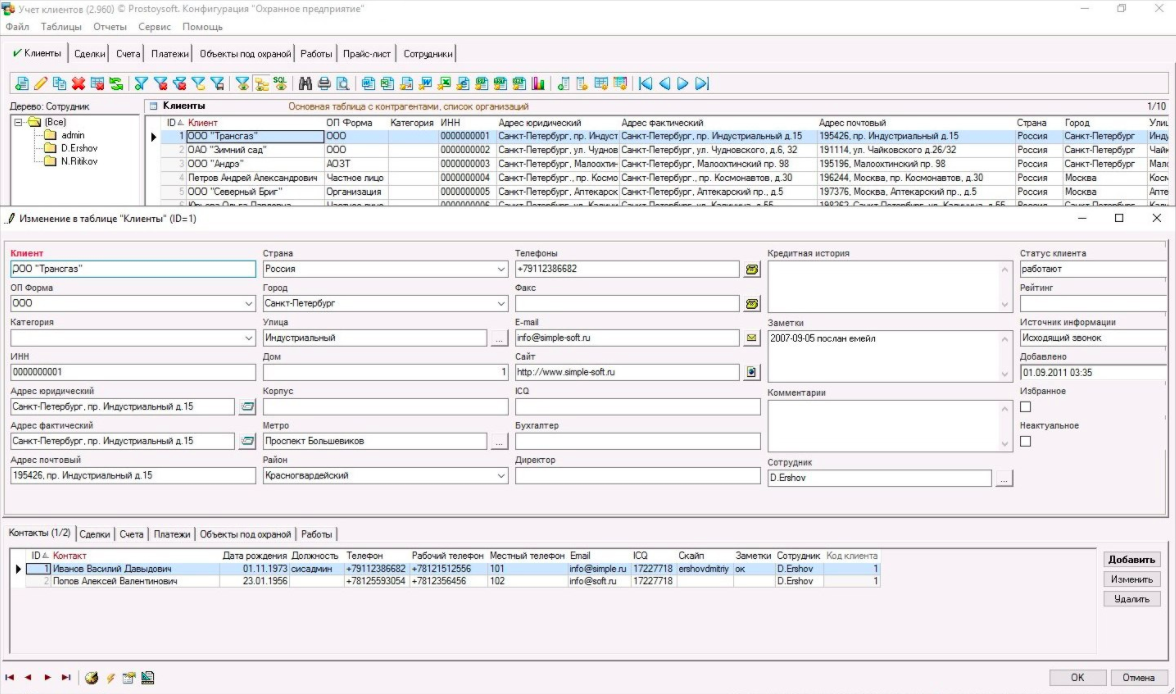Open the Страна dropdown list
Image resolution: width=1176 pixels, height=694 pixels.
click(501, 269)
